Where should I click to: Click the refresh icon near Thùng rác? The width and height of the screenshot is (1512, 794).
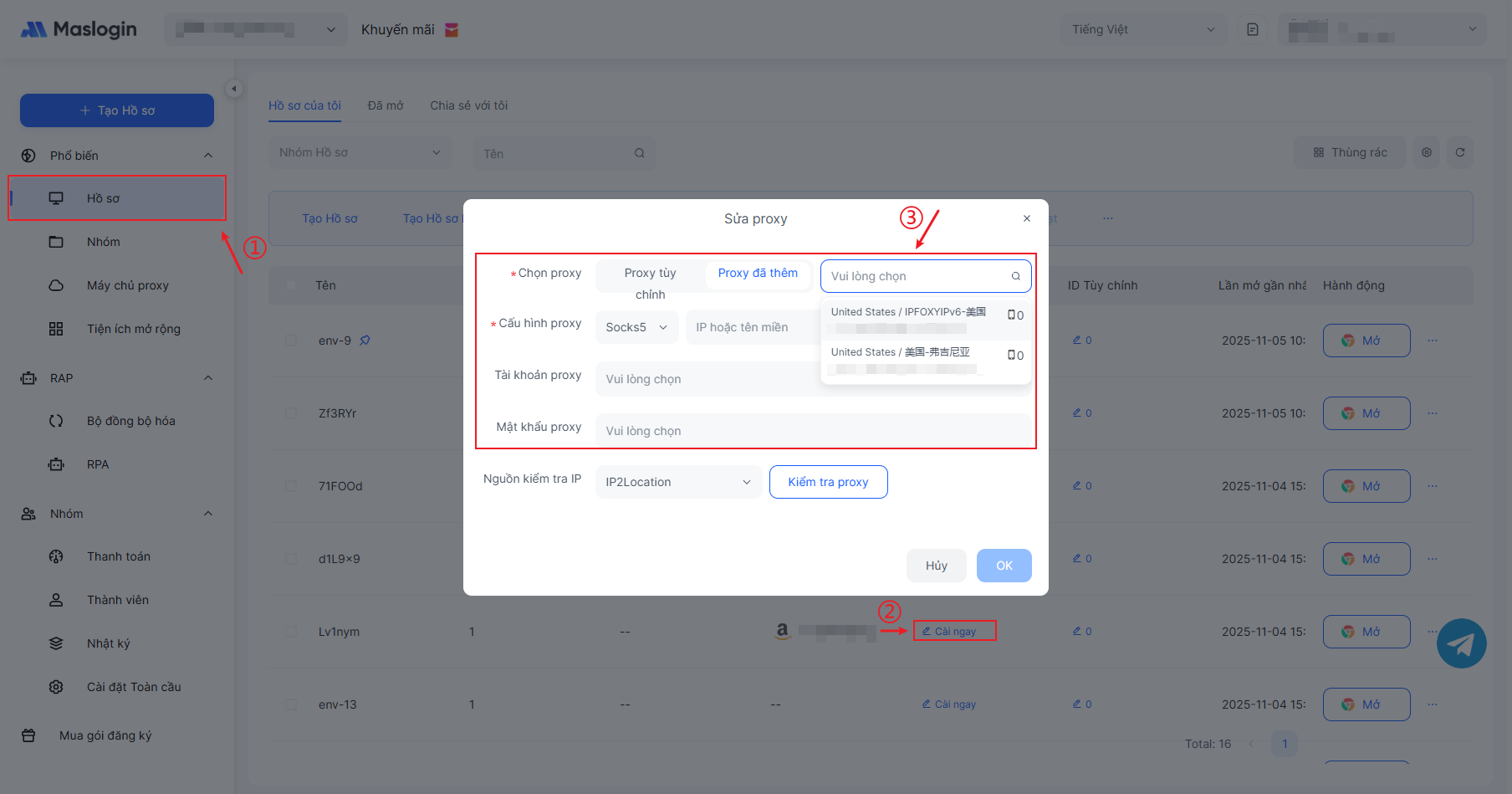point(1460,152)
